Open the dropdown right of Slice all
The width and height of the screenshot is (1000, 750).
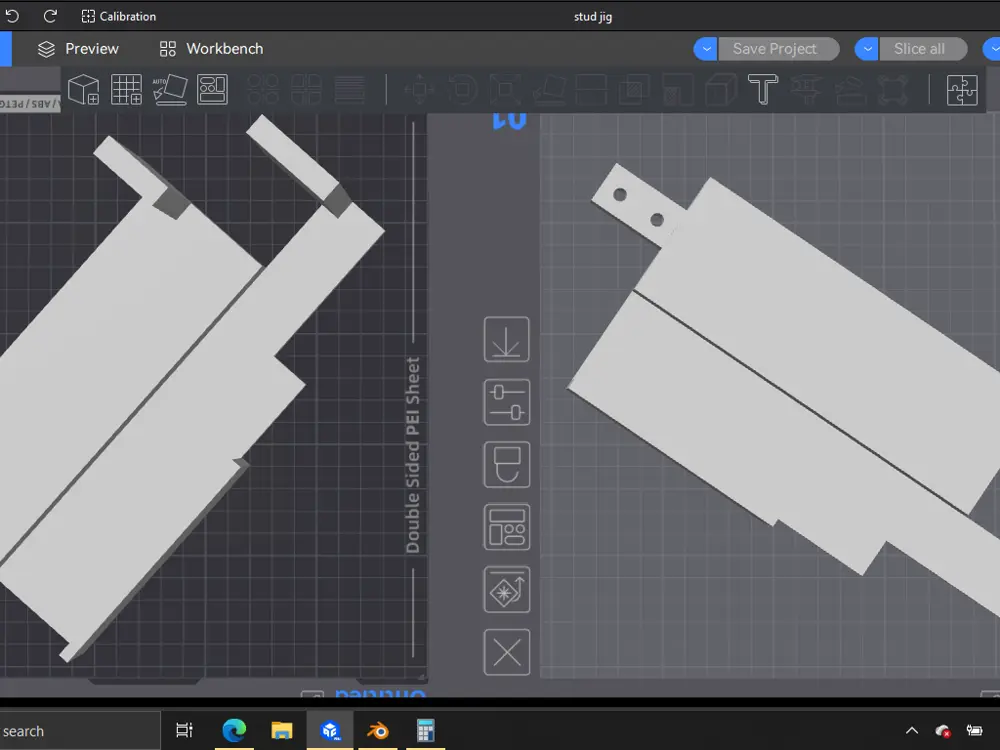[992, 49]
